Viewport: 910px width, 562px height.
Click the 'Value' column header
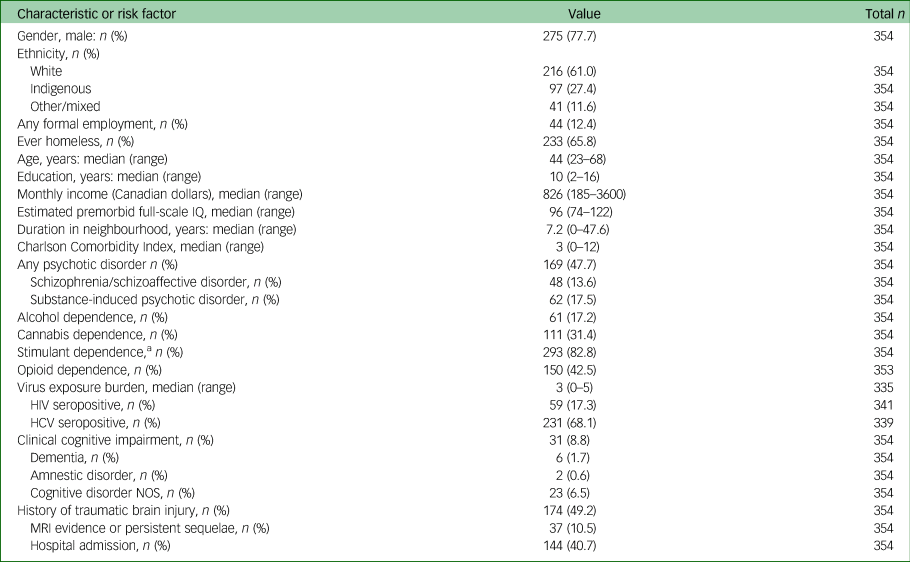pyautogui.click(x=584, y=14)
